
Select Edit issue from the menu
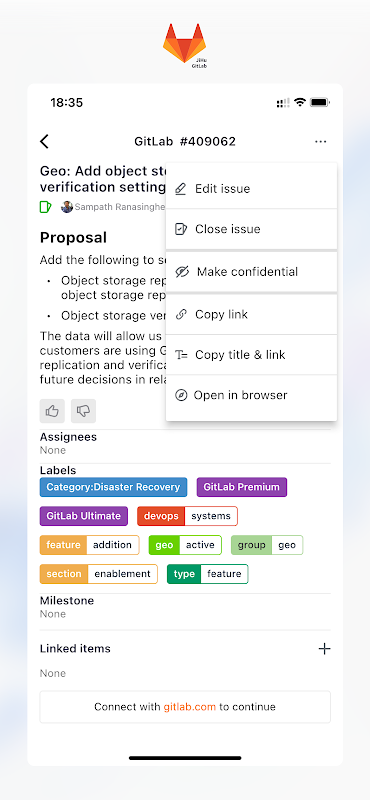(251, 189)
